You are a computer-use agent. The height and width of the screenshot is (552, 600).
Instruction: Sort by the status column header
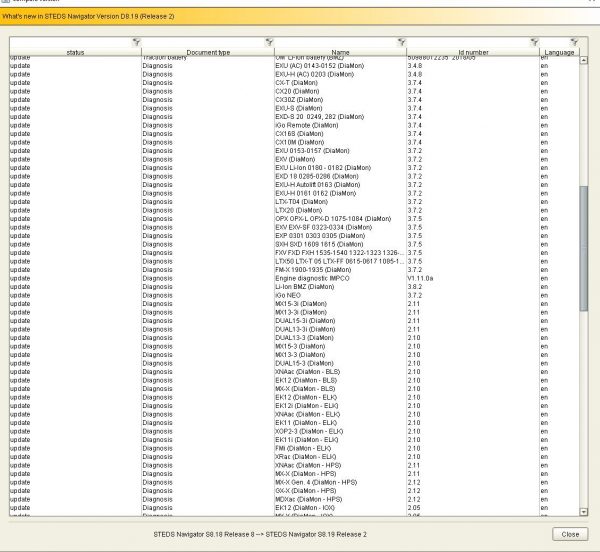(75, 52)
